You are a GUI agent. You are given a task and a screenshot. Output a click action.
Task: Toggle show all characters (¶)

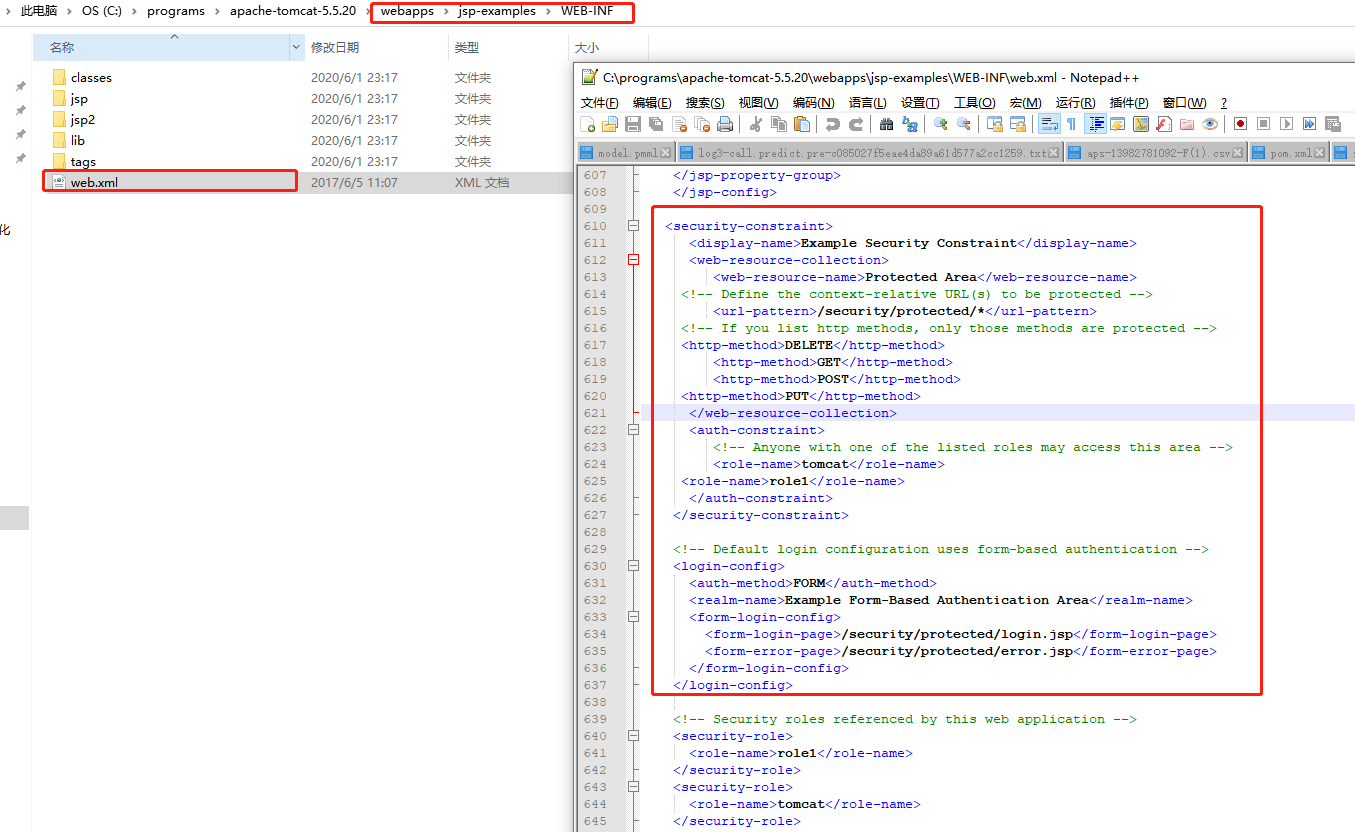(1072, 123)
